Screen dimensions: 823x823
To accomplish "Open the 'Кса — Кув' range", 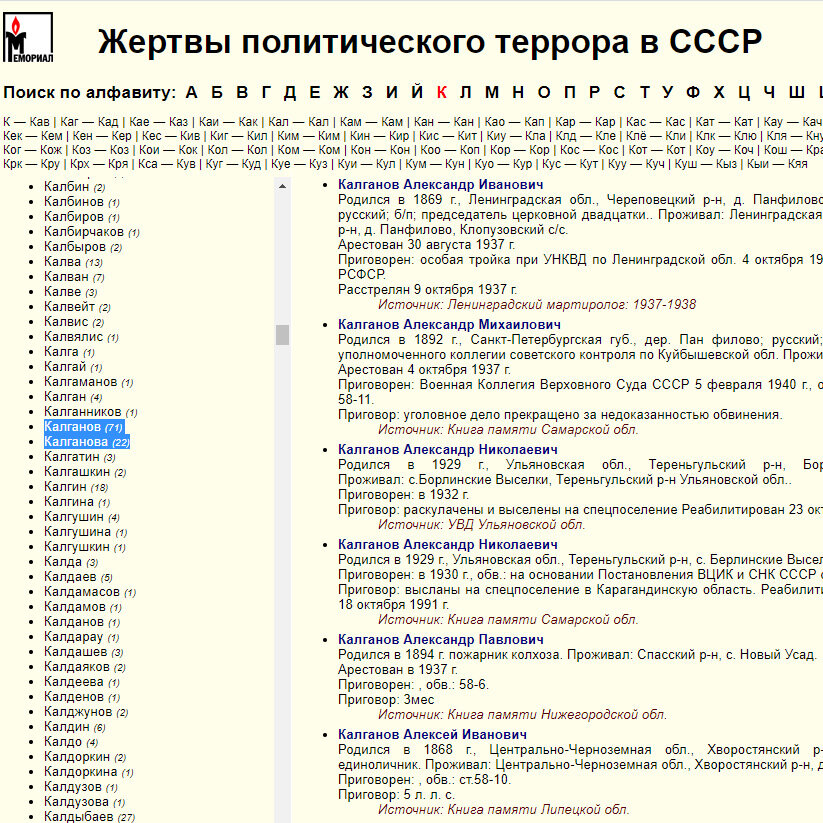I will 167,164.
